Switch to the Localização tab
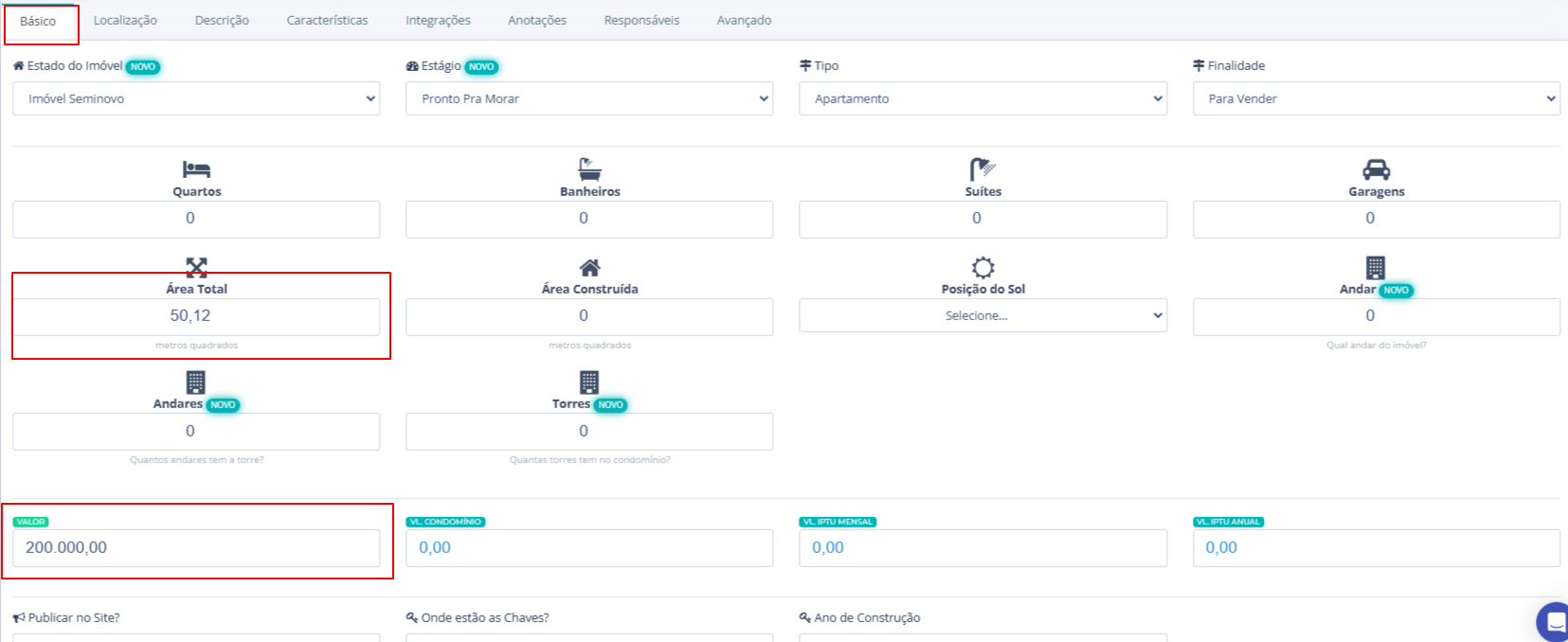Screen dimensions: 1568x642 (x=125, y=20)
